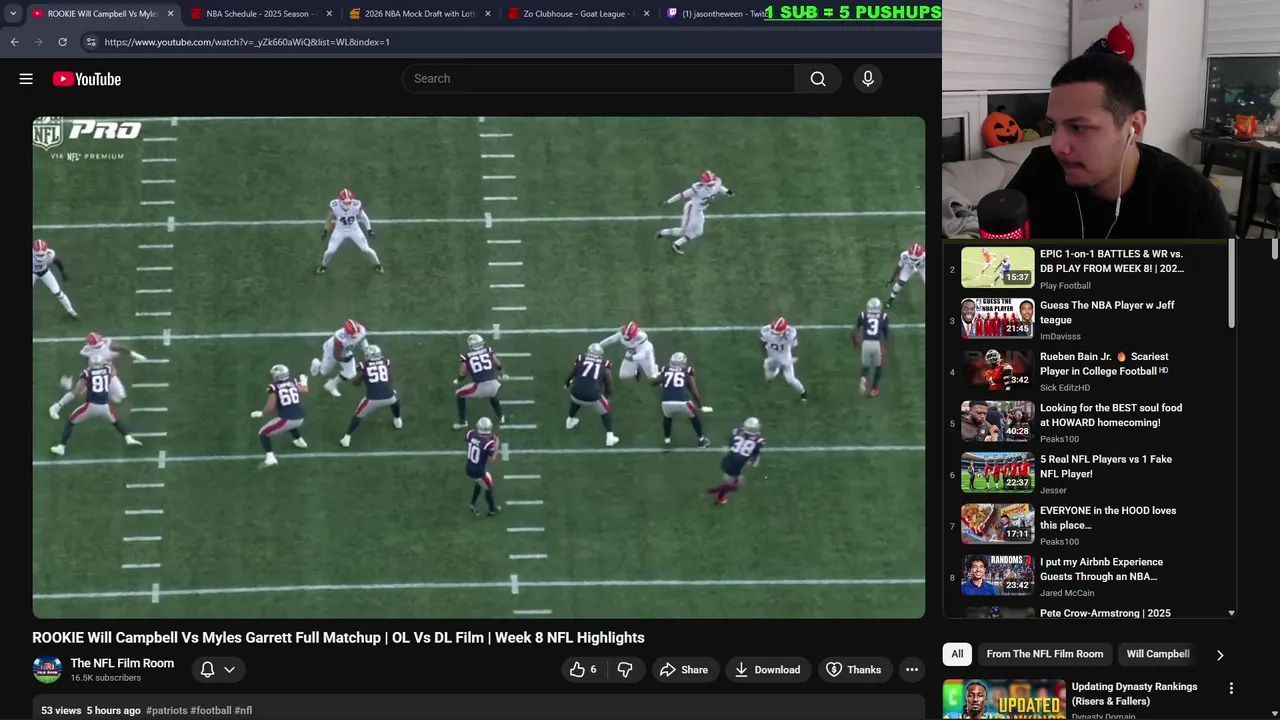
Task: Open the YouTube hamburger guide menu
Action: coord(26,79)
